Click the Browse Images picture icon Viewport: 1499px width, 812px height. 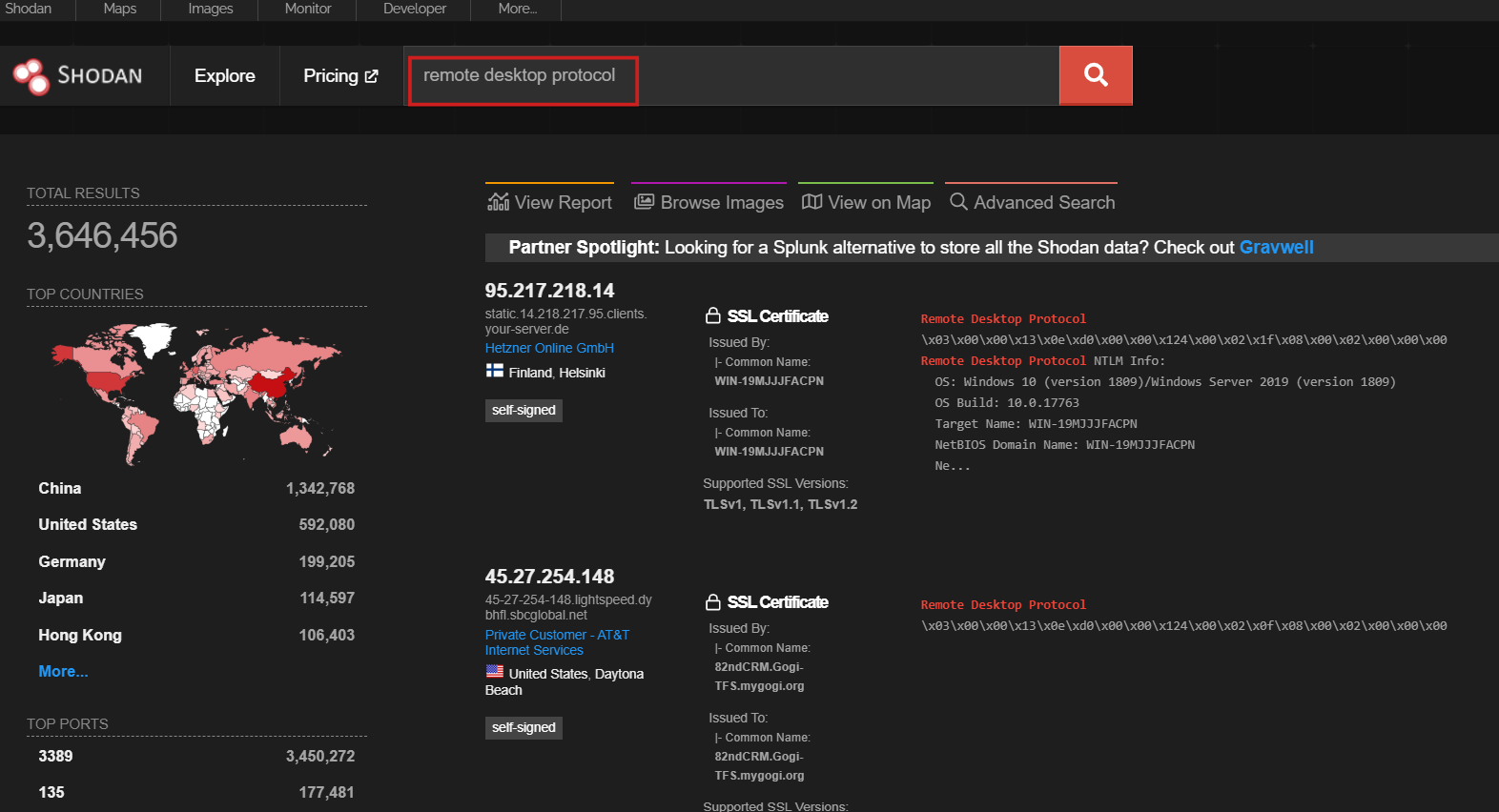[x=645, y=202]
